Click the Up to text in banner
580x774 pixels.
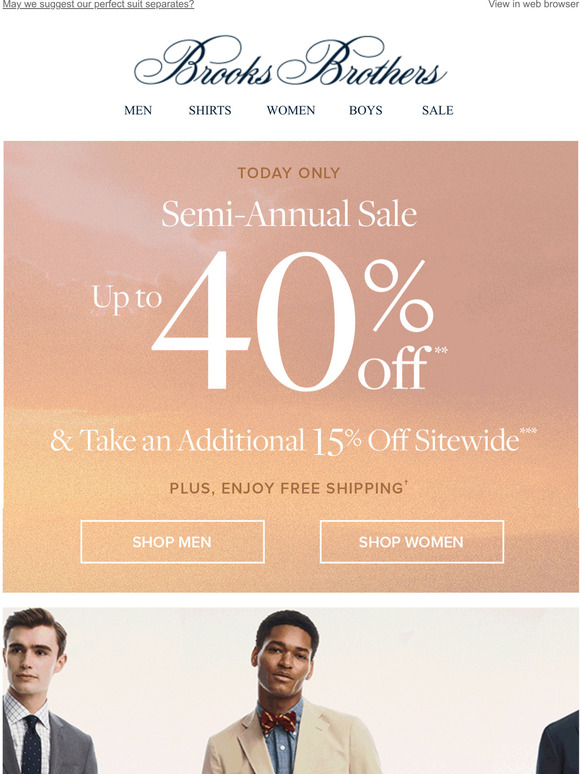pyautogui.click(x=127, y=299)
